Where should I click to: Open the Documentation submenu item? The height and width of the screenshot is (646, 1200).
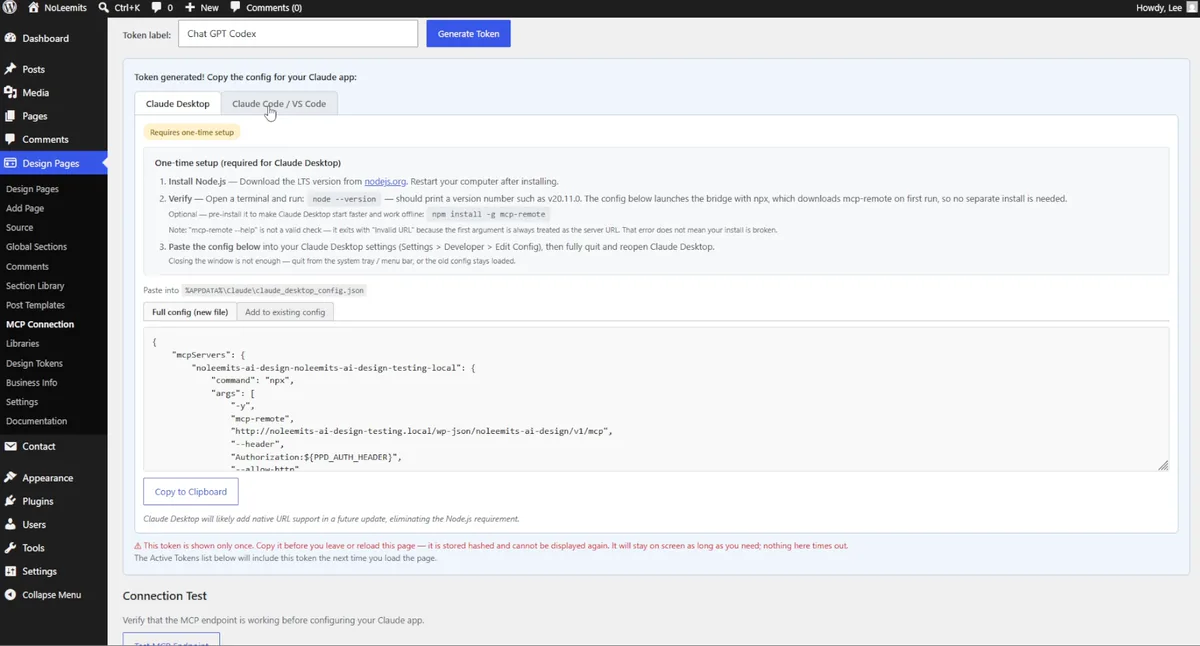pyautogui.click(x=36, y=421)
